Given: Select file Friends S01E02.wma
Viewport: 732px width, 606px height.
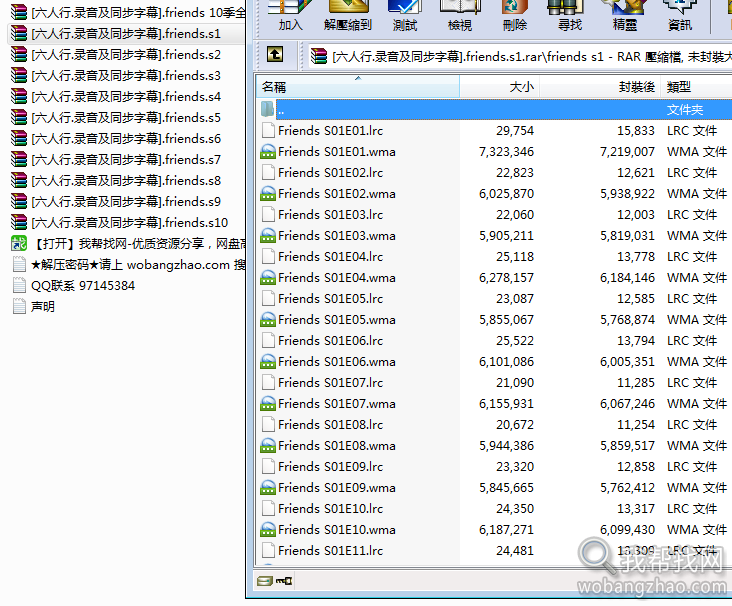Looking at the screenshot, I should click(337, 194).
